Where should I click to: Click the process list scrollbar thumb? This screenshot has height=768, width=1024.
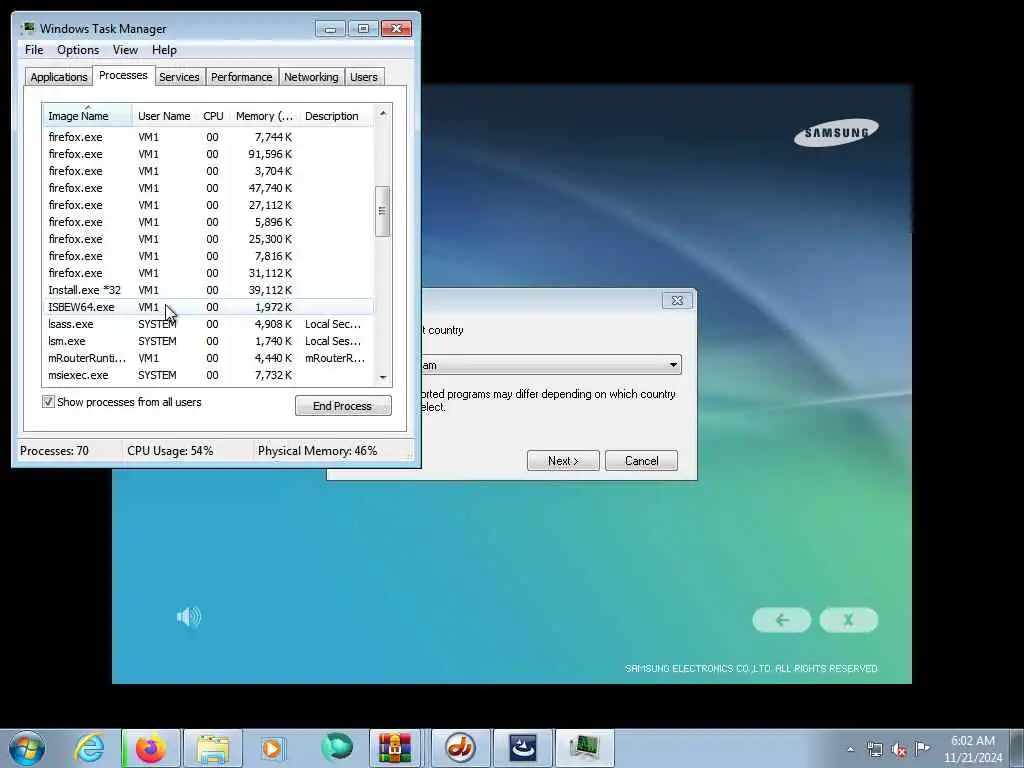click(383, 211)
